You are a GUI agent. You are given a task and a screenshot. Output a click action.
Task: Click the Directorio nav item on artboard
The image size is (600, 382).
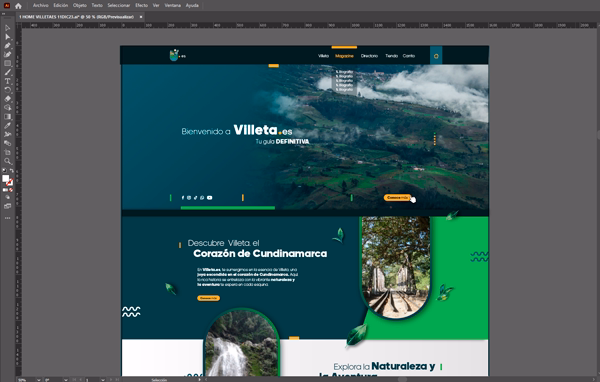[x=369, y=56]
